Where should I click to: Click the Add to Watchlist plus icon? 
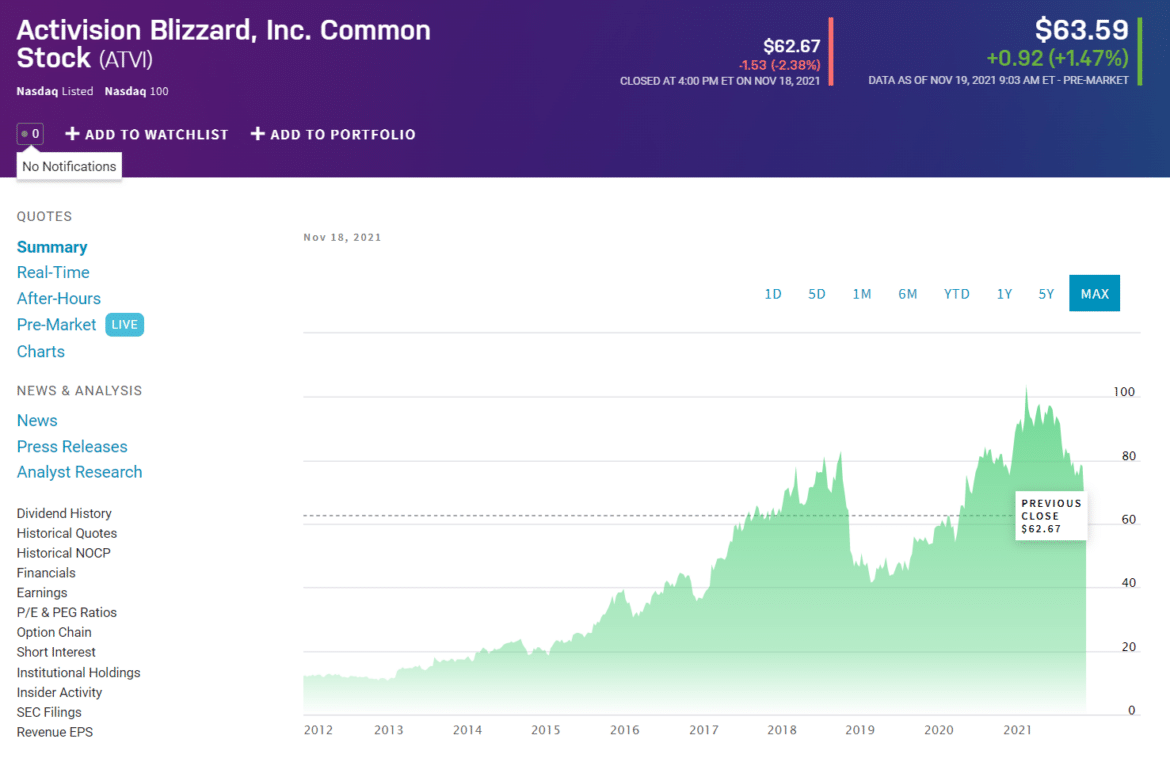pyautogui.click(x=73, y=133)
